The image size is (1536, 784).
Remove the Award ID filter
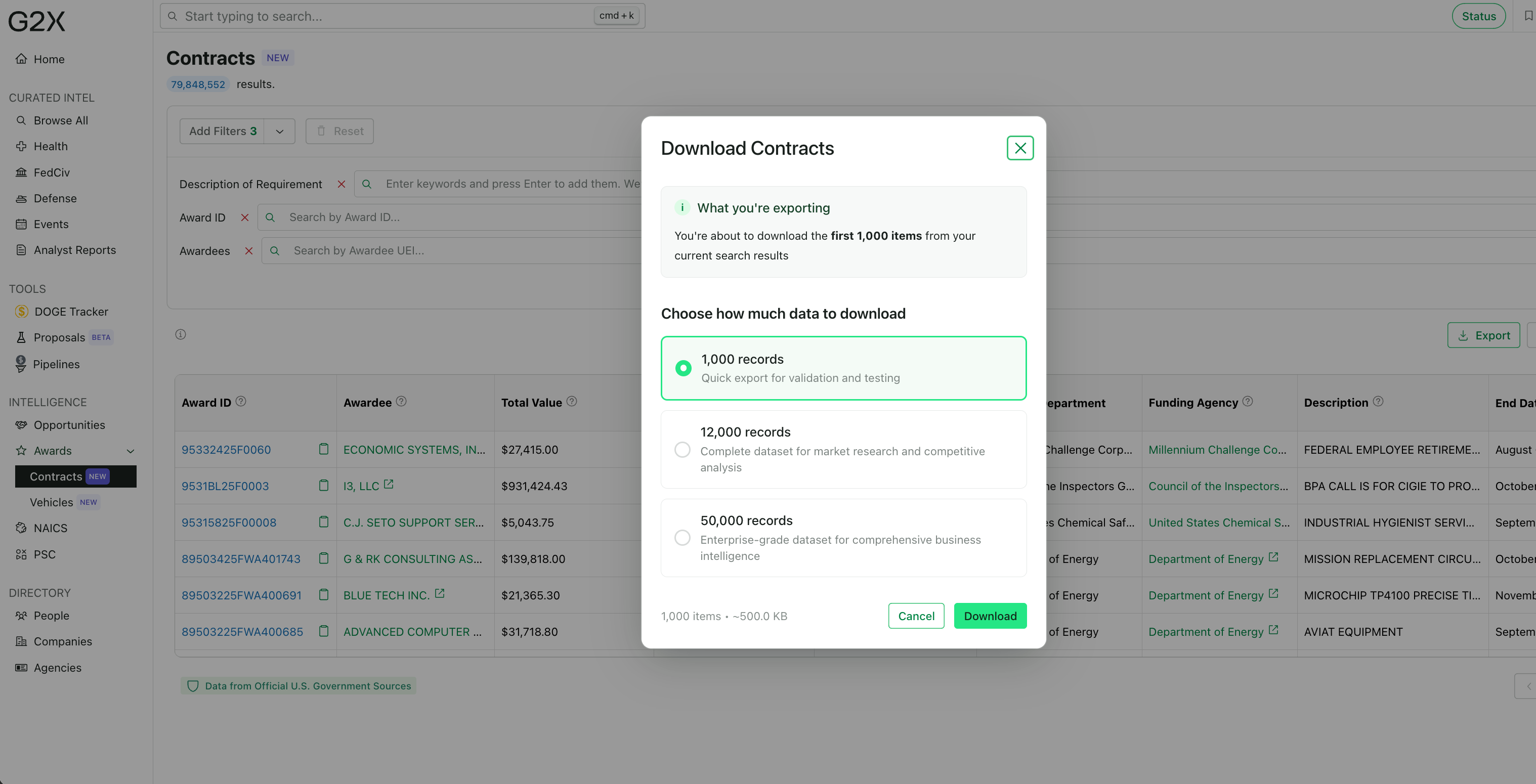(244, 217)
